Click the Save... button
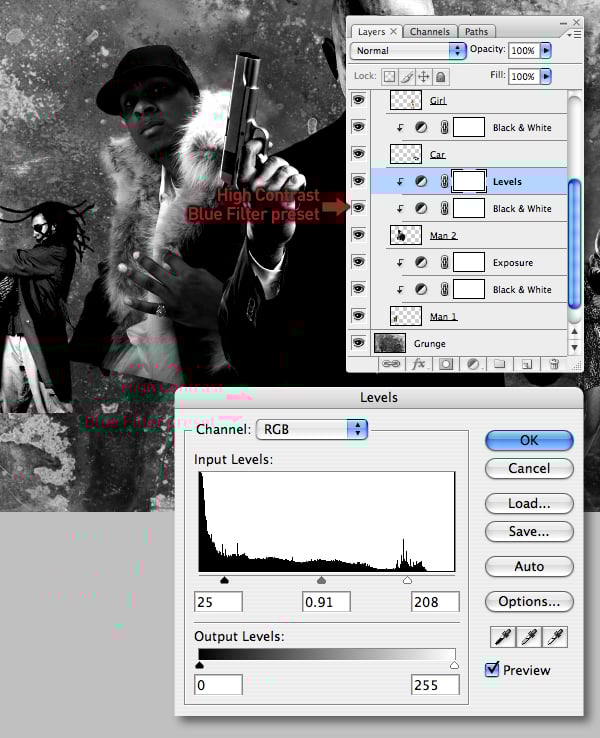Image resolution: width=600 pixels, height=738 pixels. 529,532
